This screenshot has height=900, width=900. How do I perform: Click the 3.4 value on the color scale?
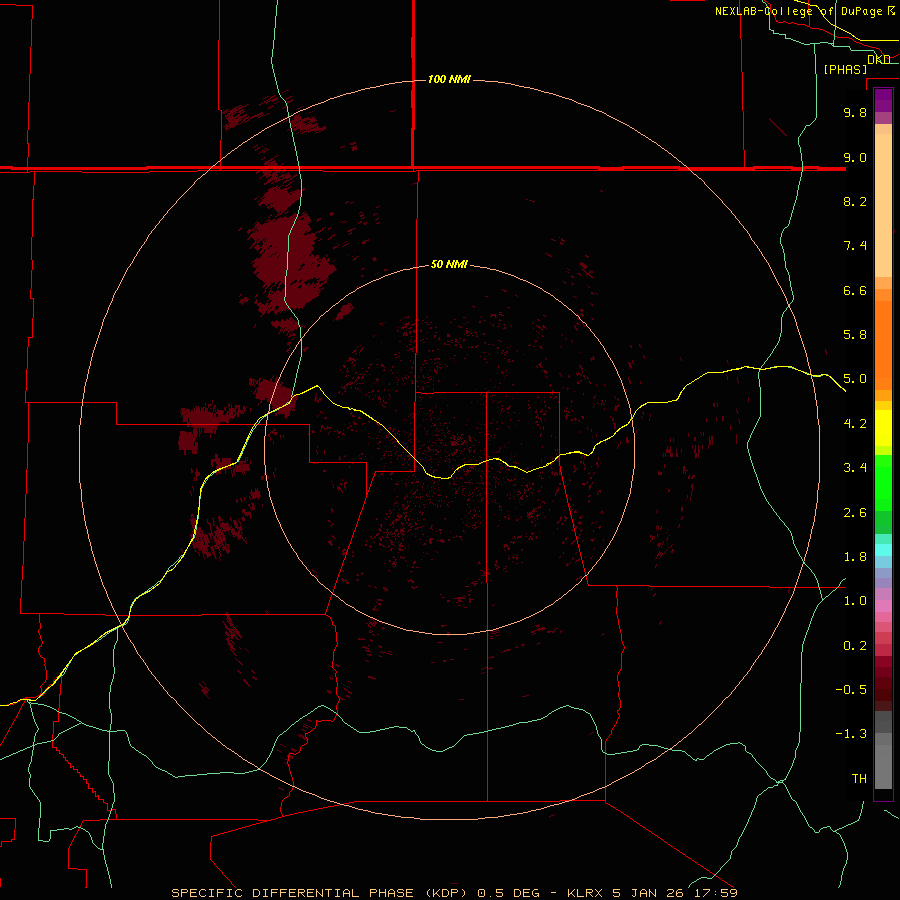(855, 468)
